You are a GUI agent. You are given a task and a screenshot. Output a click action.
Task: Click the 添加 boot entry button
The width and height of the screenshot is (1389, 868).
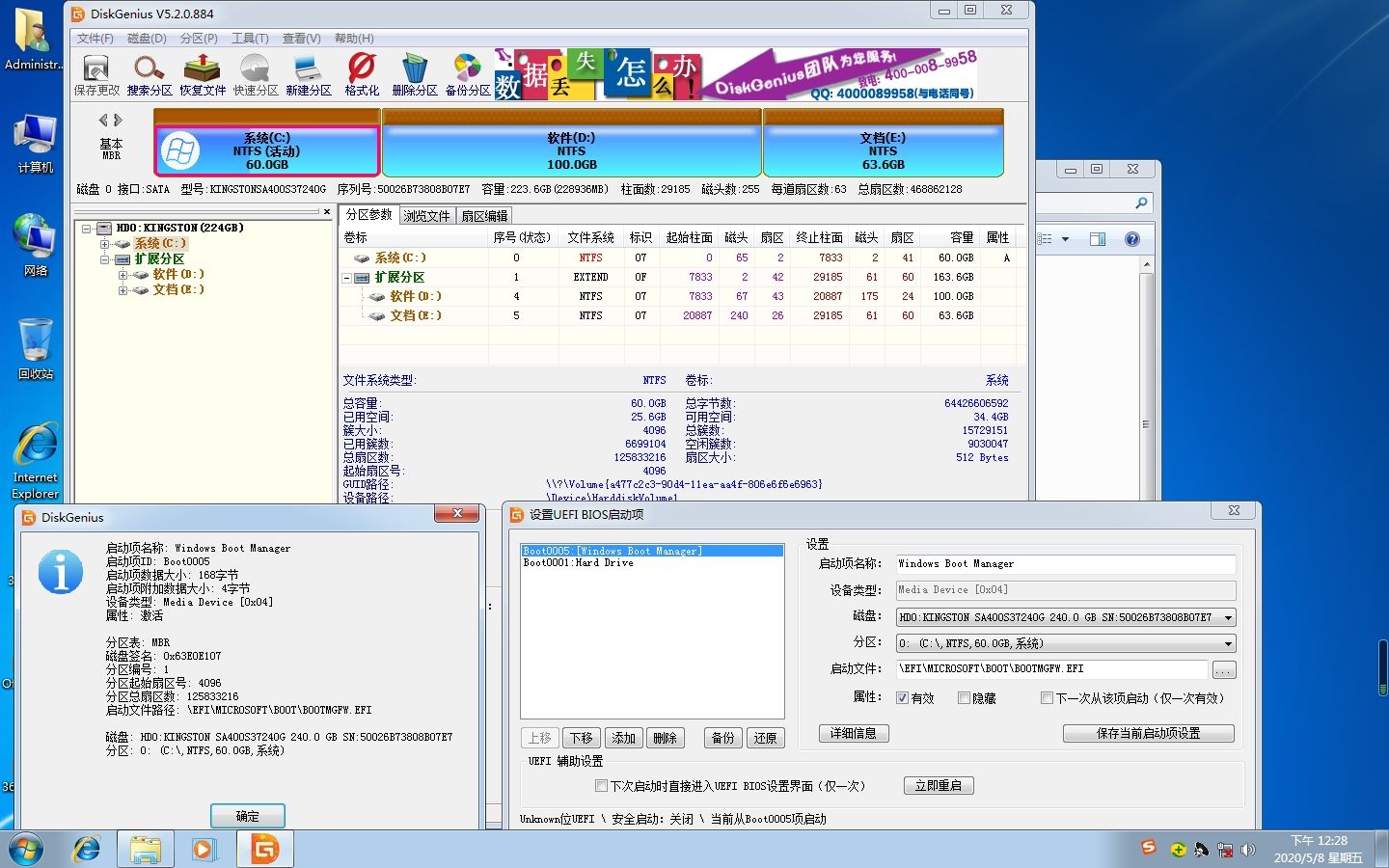(x=624, y=738)
